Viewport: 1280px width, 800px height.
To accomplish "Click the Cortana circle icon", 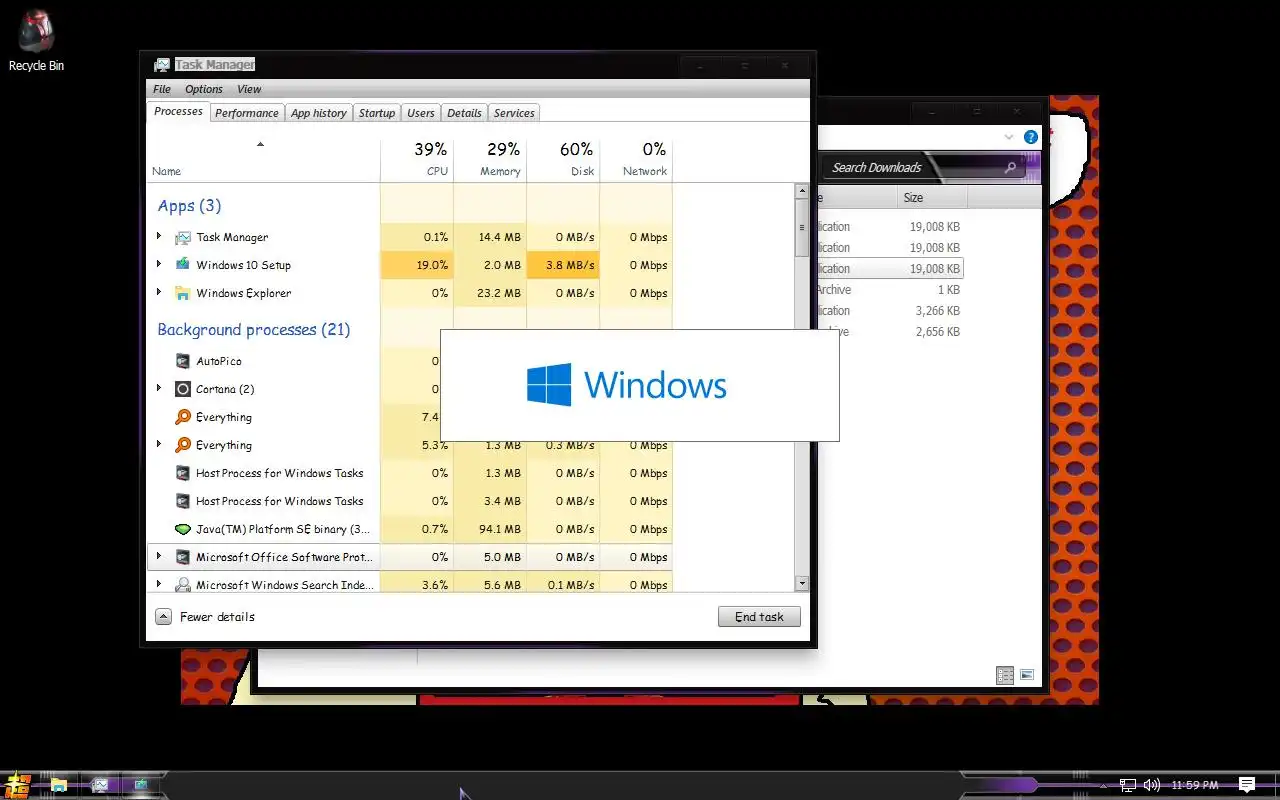I will [x=182, y=389].
